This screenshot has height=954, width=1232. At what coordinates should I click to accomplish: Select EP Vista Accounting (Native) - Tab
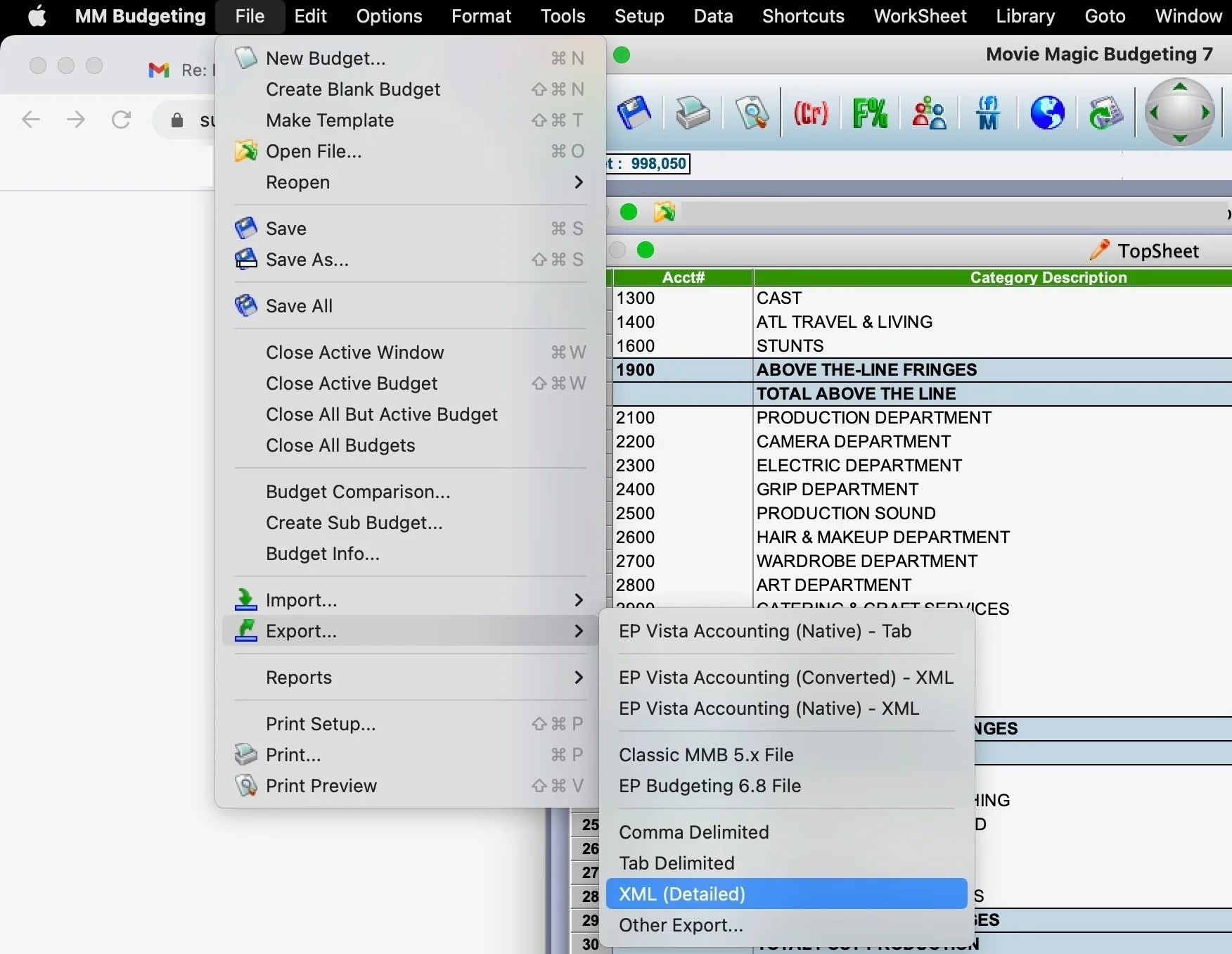point(786,631)
